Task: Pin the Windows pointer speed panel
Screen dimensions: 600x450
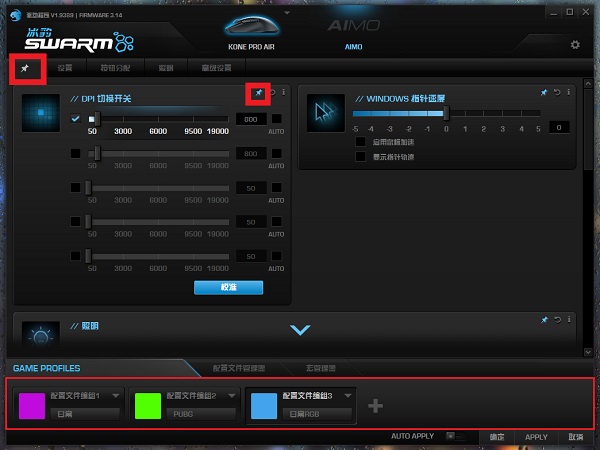Action: click(544, 92)
